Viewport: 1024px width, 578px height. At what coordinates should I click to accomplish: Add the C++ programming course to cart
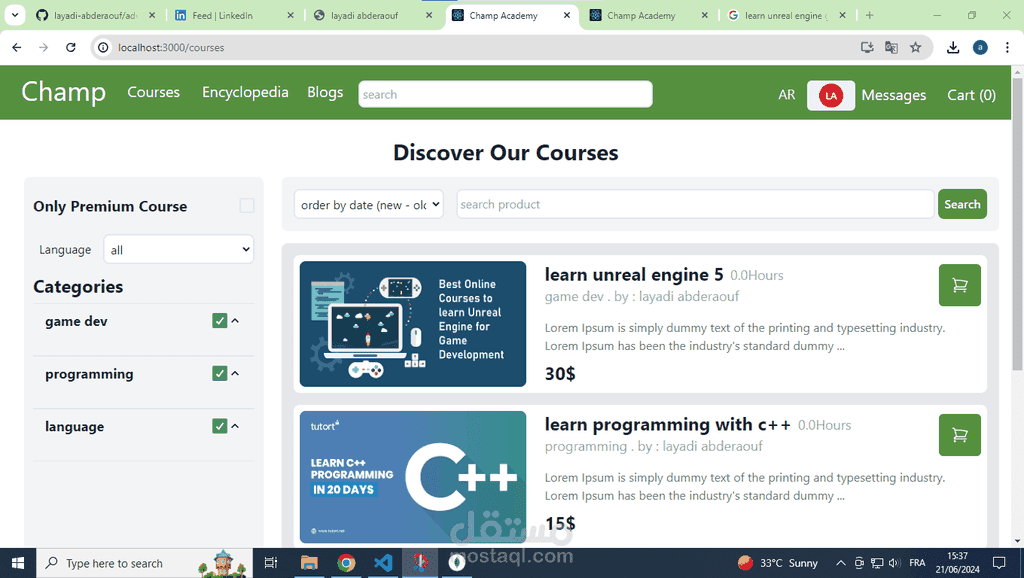pyautogui.click(x=959, y=435)
